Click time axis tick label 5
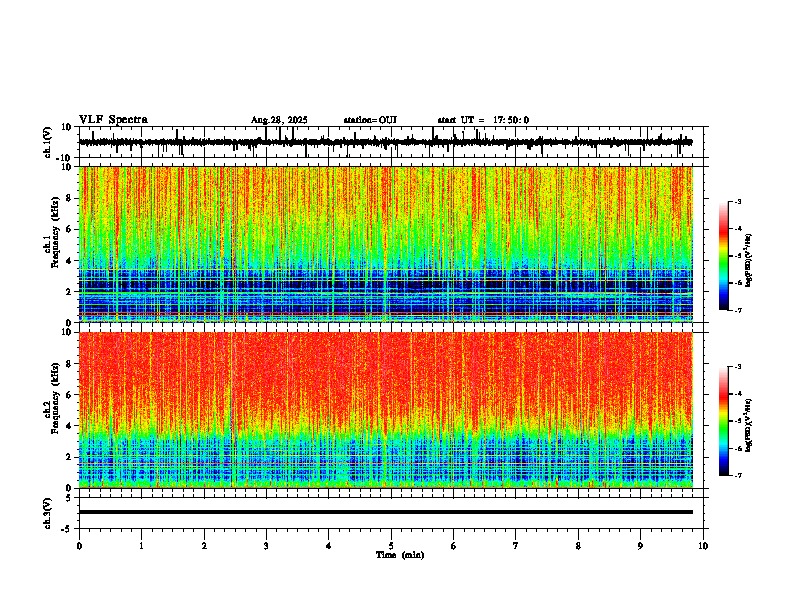This screenshot has width=792, height=612. click(391, 546)
